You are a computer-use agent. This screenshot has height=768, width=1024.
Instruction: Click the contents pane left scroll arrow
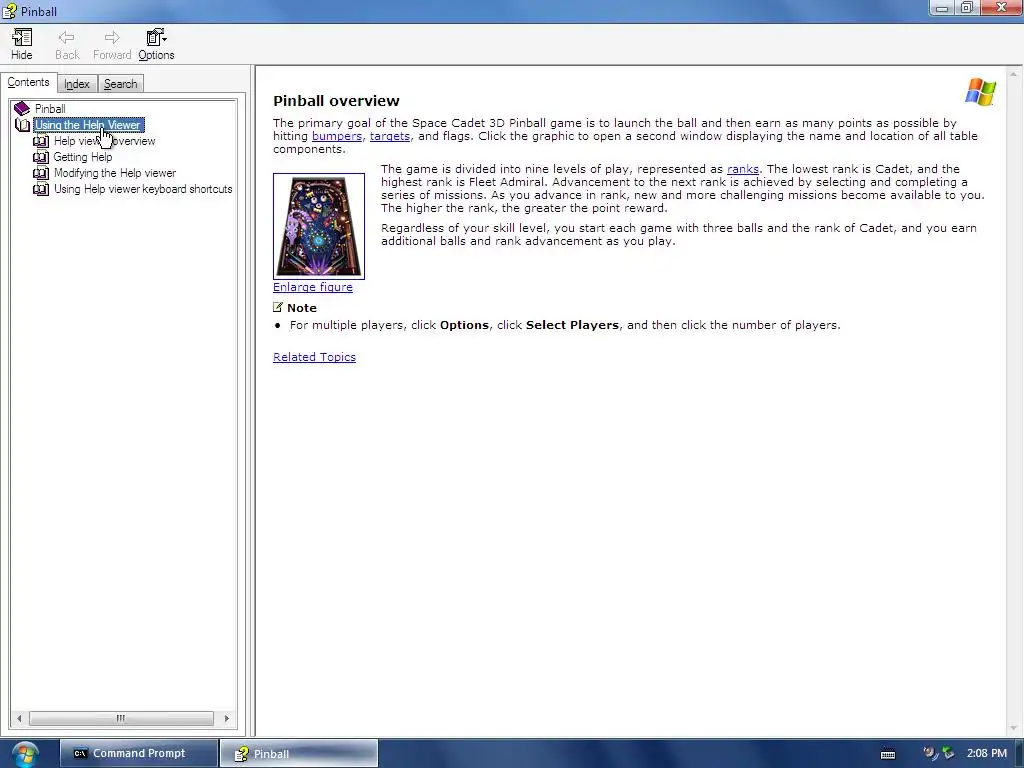[19, 718]
